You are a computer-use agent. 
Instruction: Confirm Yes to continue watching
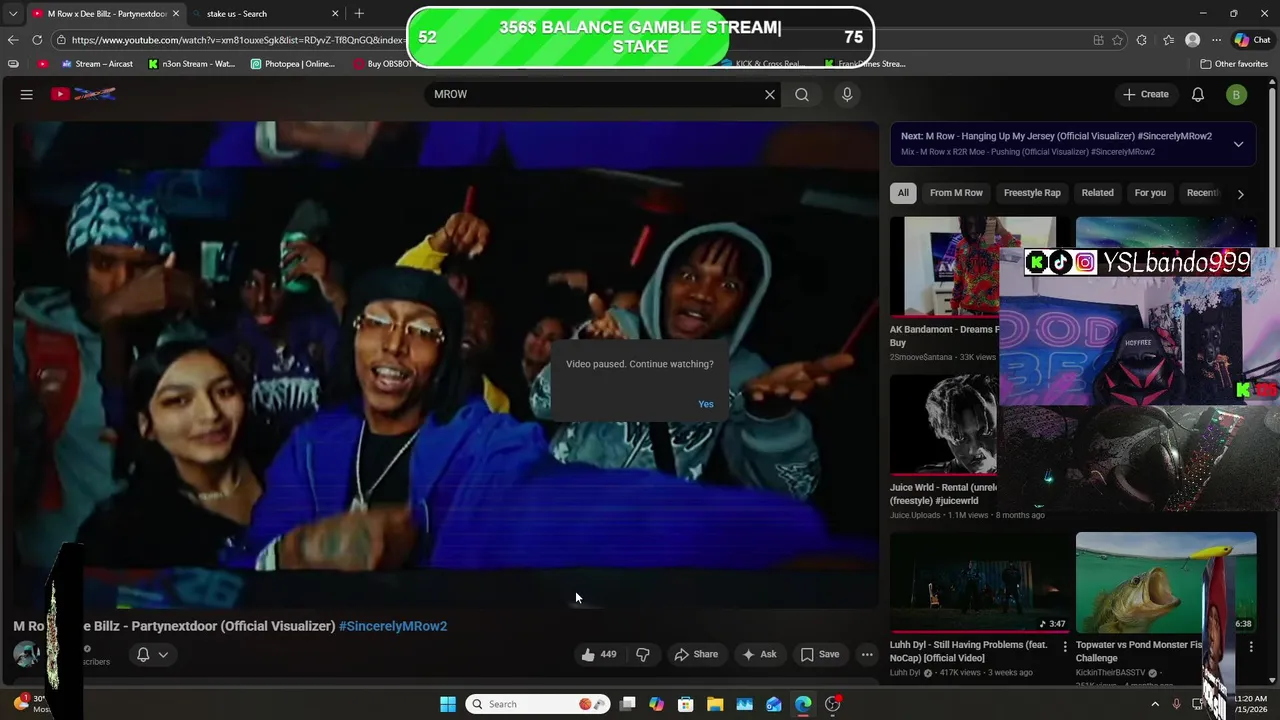pyautogui.click(x=706, y=404)
